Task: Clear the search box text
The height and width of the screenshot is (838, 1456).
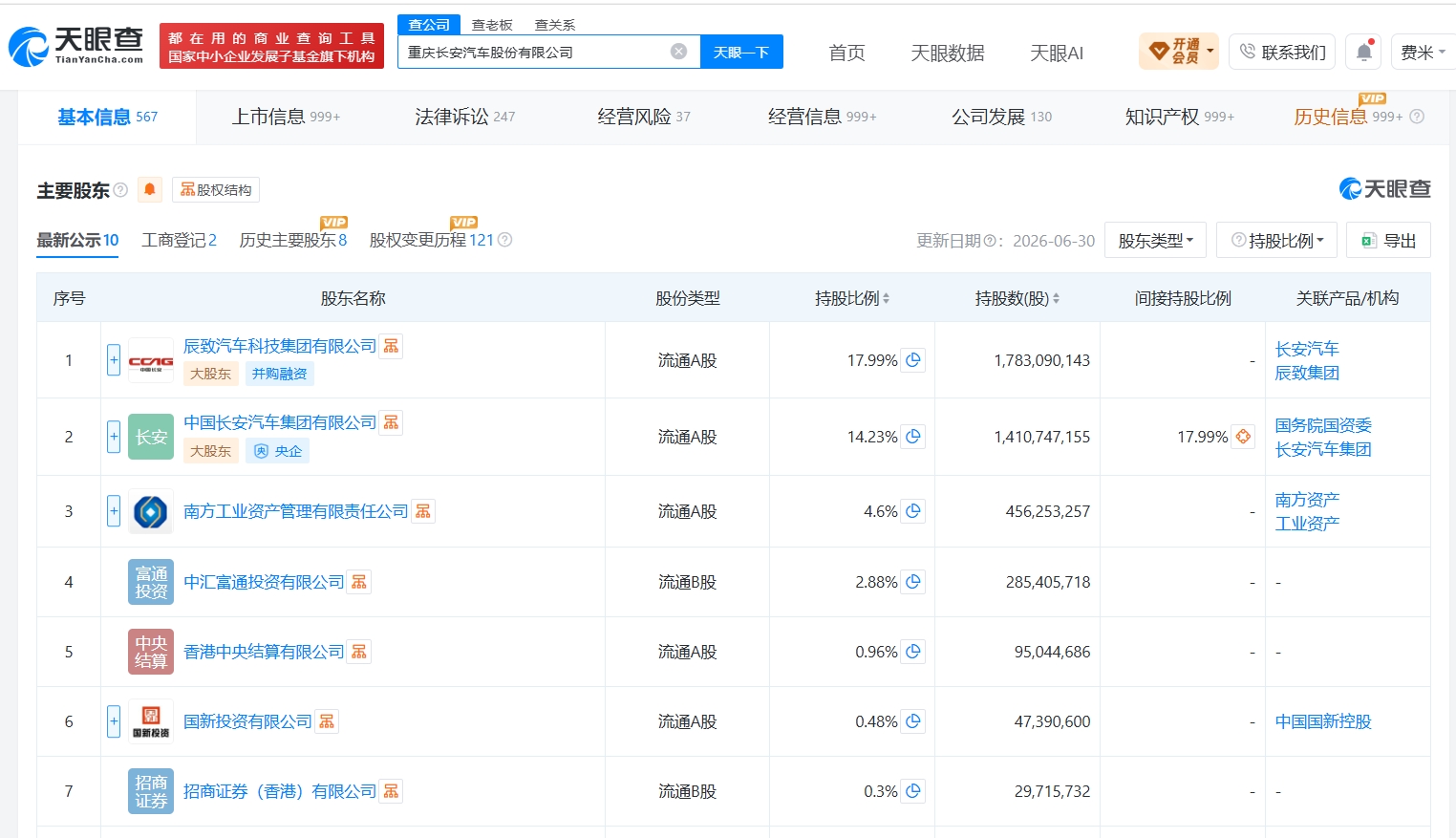Action: (x=678, y=52)
